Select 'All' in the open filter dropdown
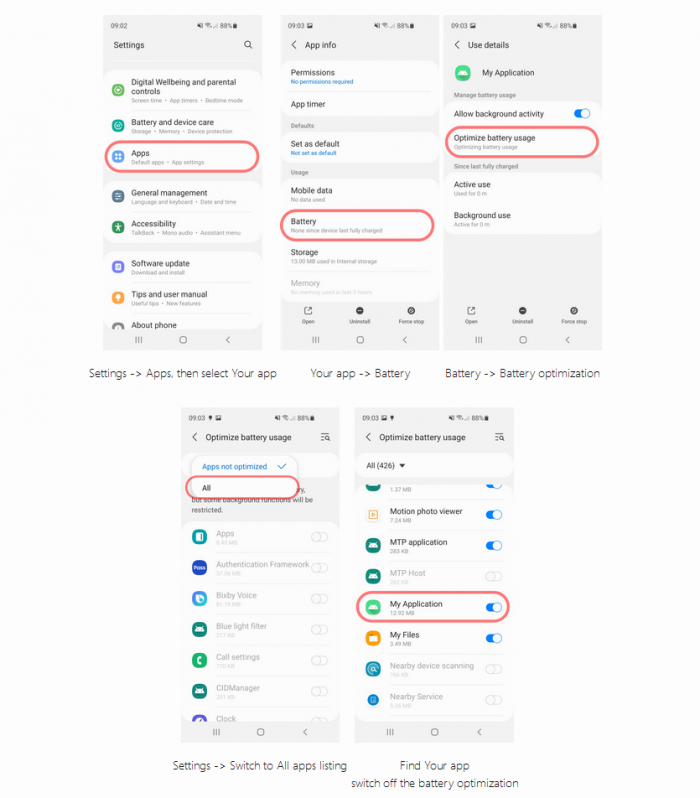The image size is (700, 798). 242,488
